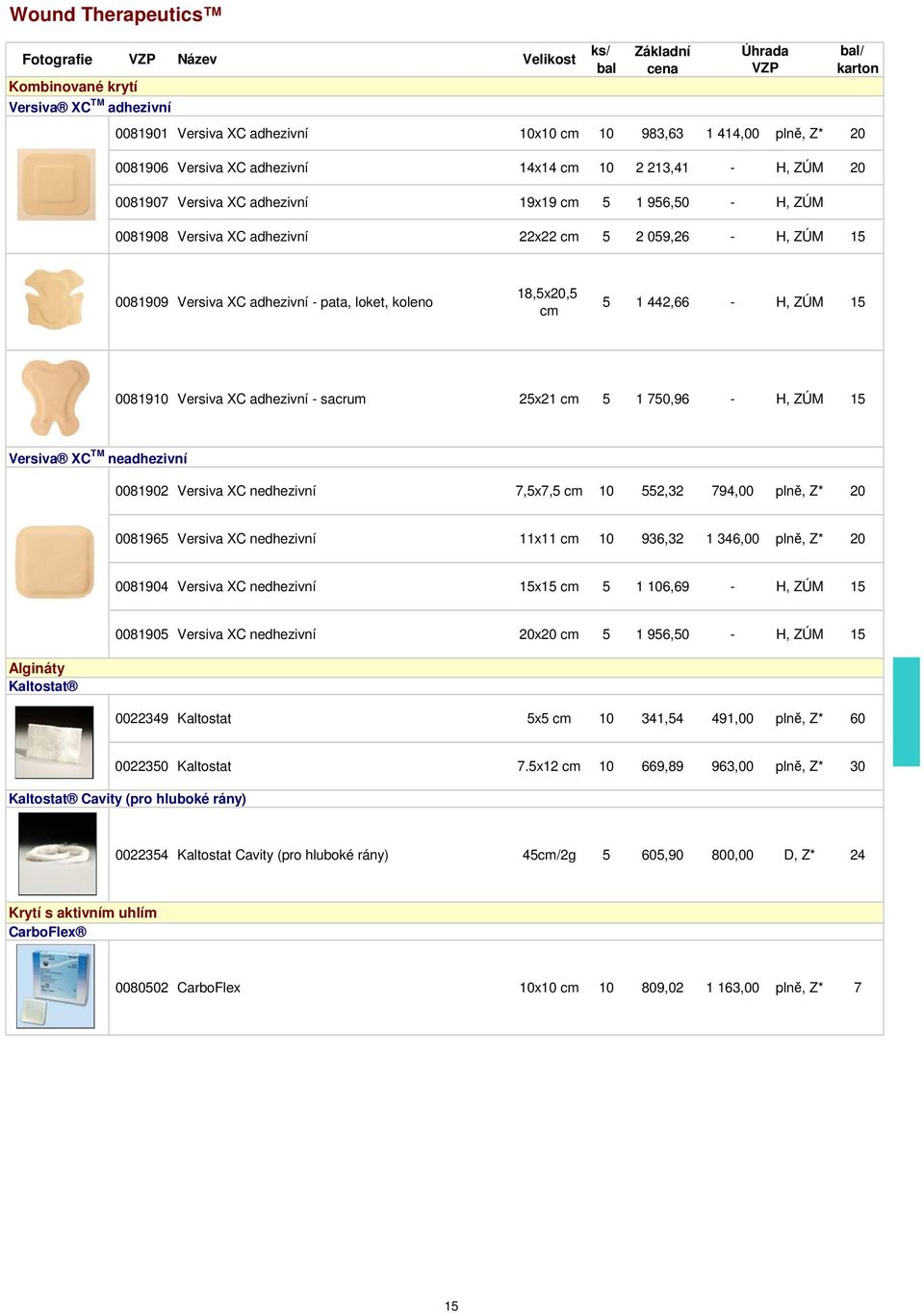
Task: Click product code 0022354
Action: (141, 855)
